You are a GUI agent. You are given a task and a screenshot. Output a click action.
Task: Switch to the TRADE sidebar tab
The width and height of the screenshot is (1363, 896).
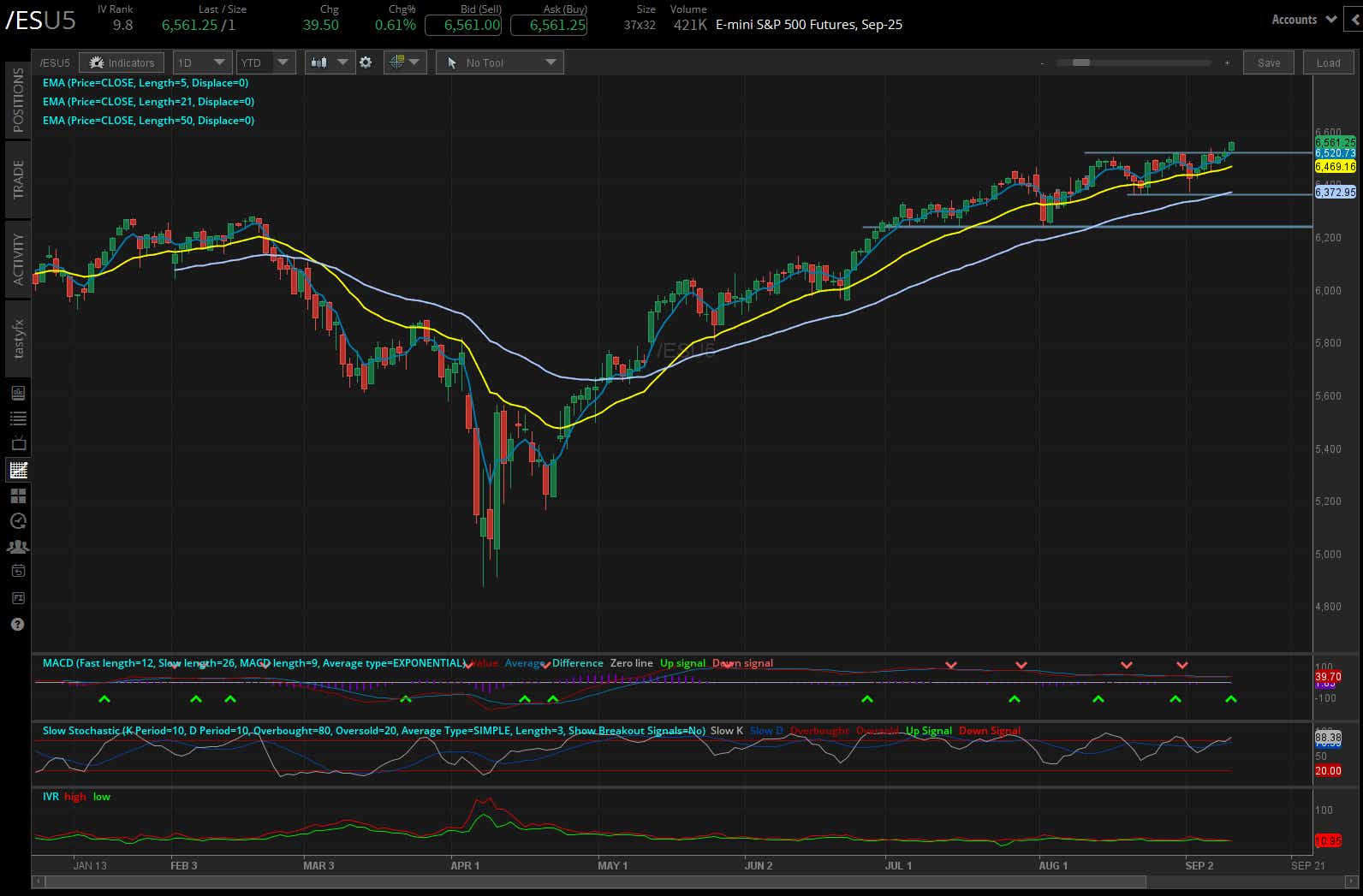18,179
